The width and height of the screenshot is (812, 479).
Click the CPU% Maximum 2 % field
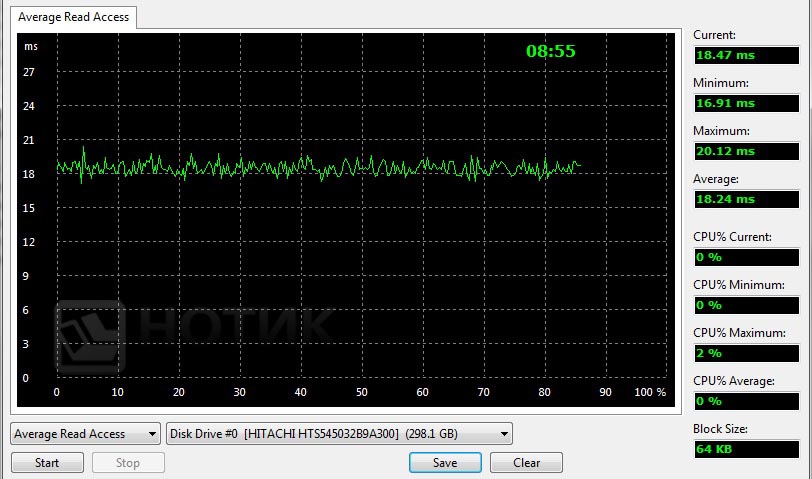[x=747, y=353]
